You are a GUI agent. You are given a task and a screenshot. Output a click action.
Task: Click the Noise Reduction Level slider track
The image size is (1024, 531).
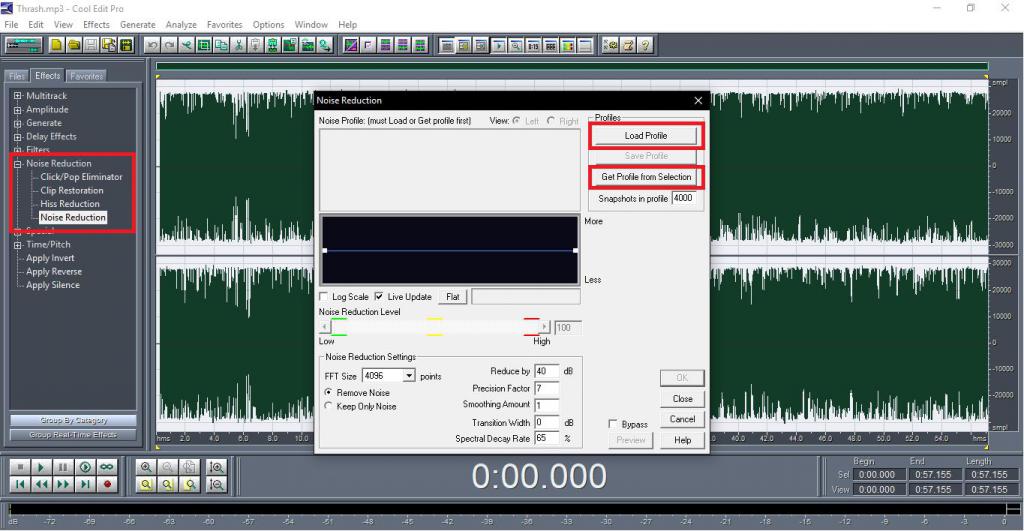coord(435,327)
